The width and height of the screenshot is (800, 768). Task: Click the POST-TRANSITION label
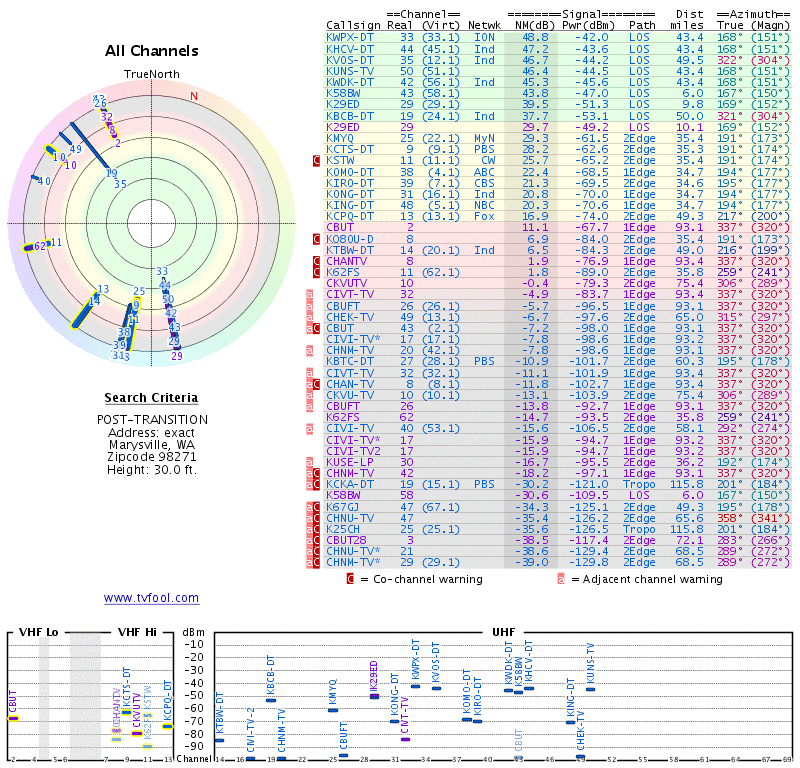[x=152, y=419]
